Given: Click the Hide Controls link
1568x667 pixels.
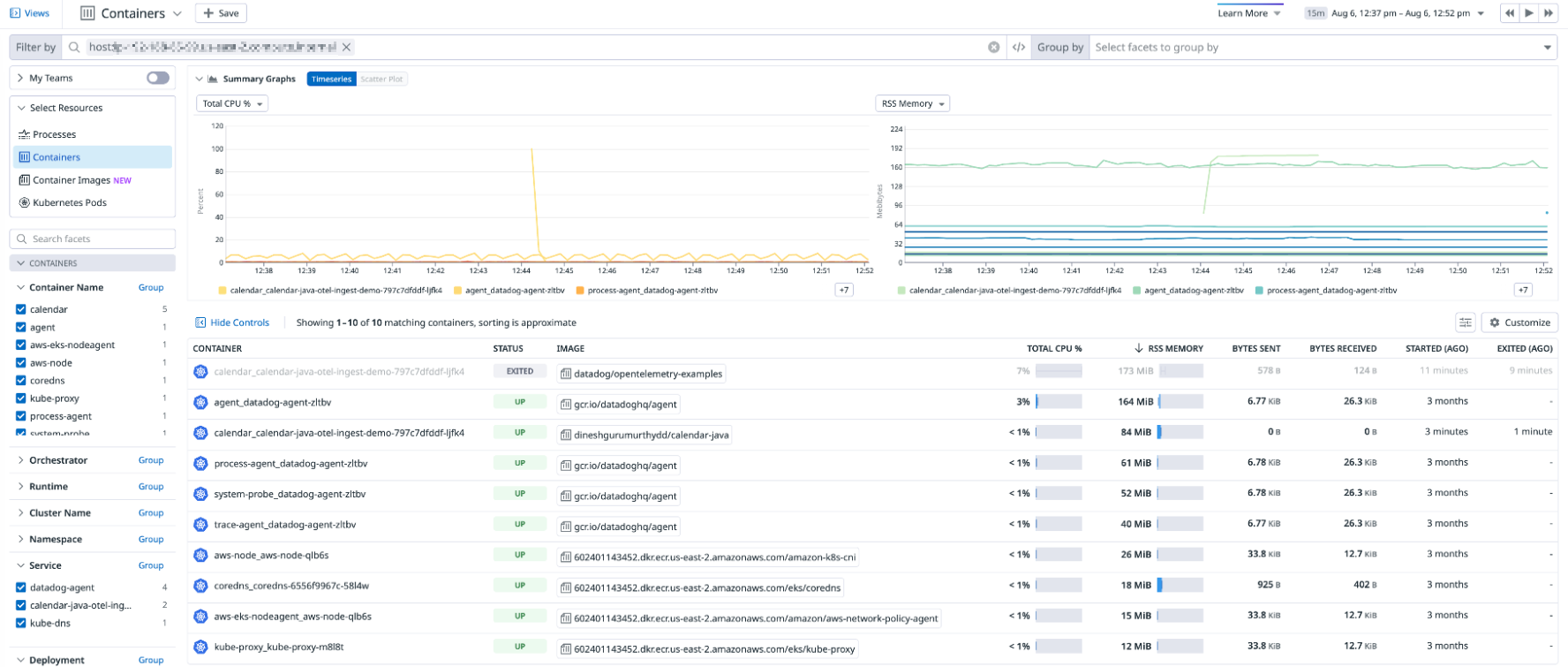Looking at the screenshot, I should pyautogui.click(x=239, y=322).
